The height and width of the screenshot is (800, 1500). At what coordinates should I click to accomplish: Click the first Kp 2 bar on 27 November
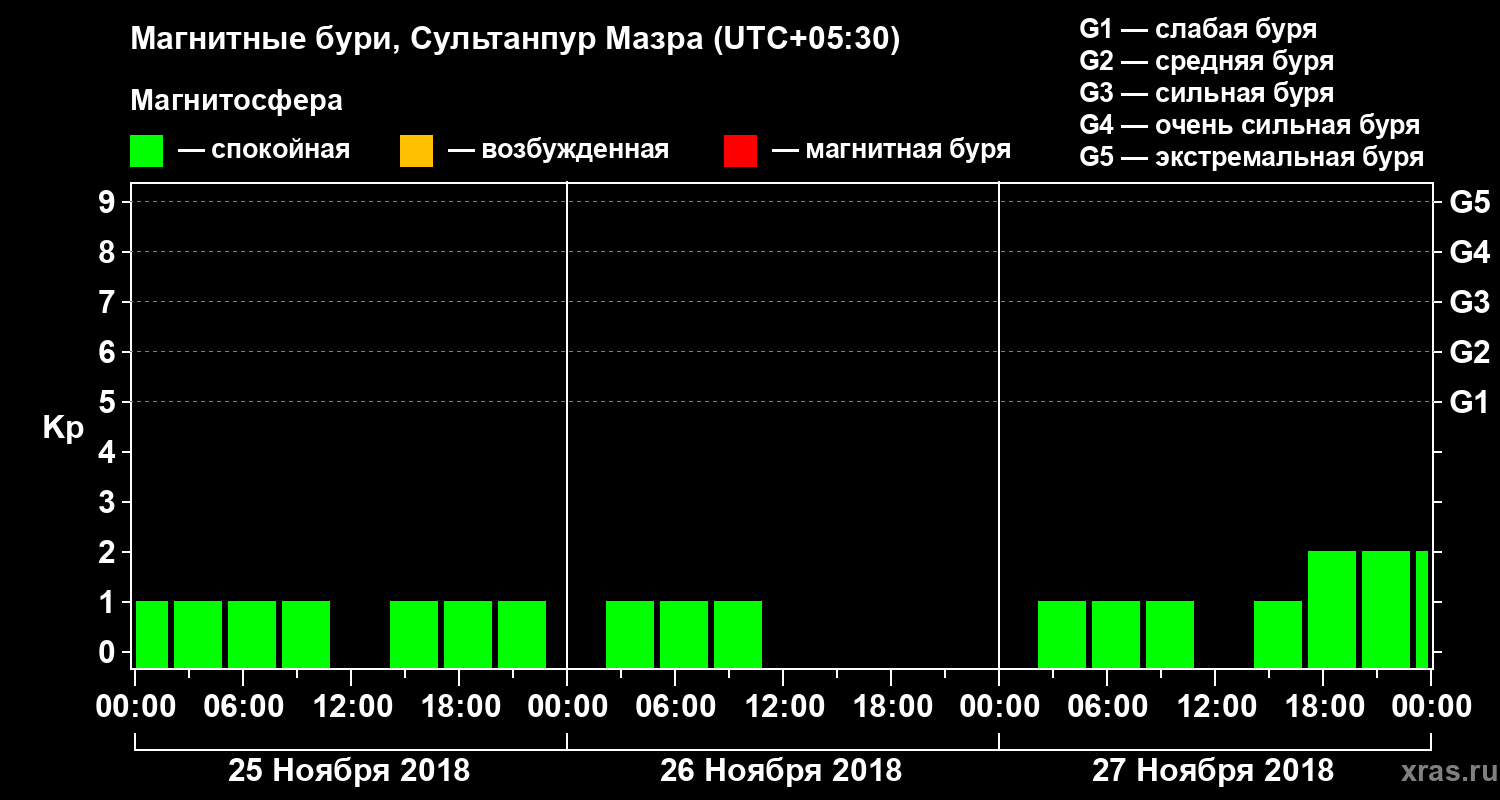1332,609
